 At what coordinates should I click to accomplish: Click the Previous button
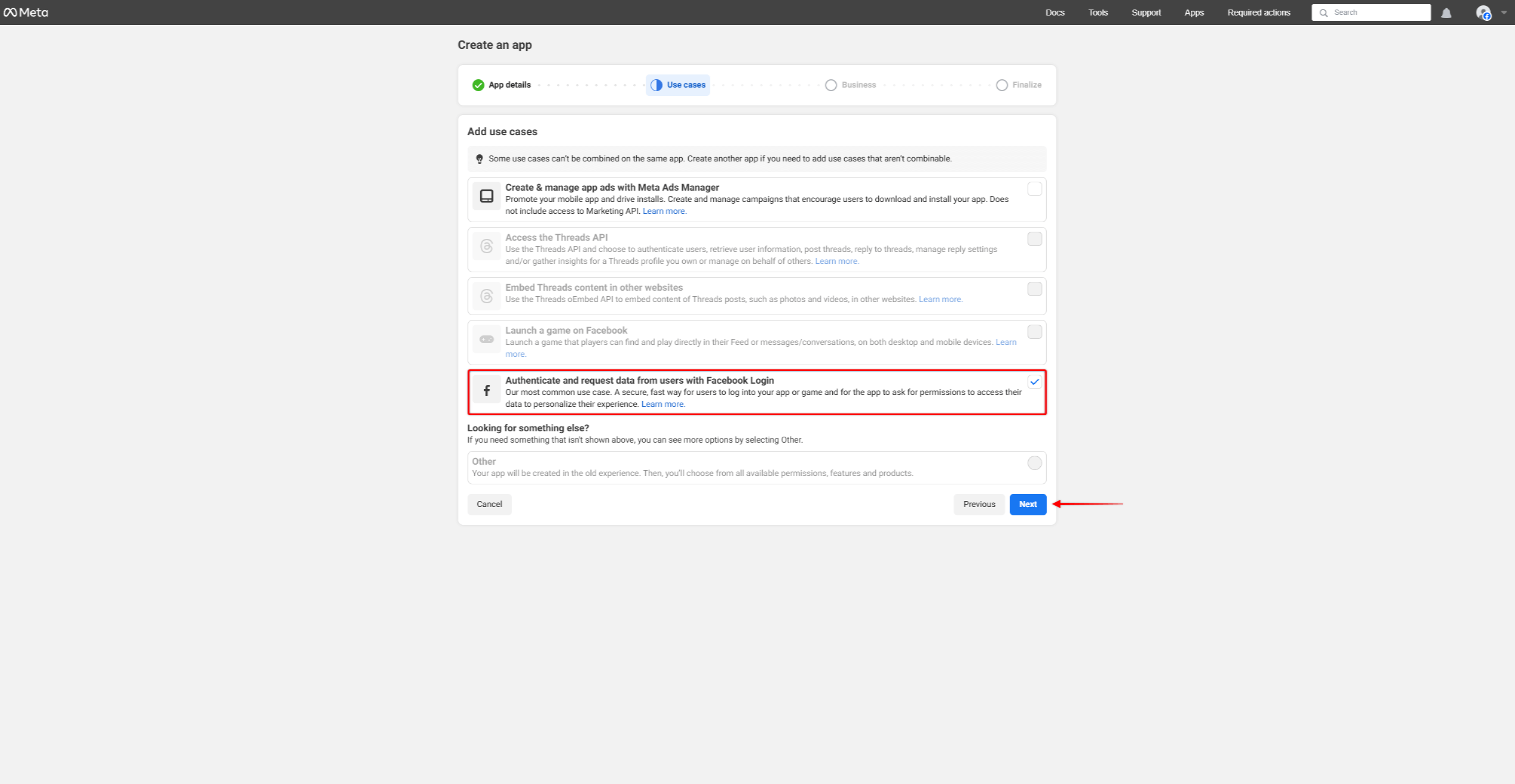pos(979,504)
